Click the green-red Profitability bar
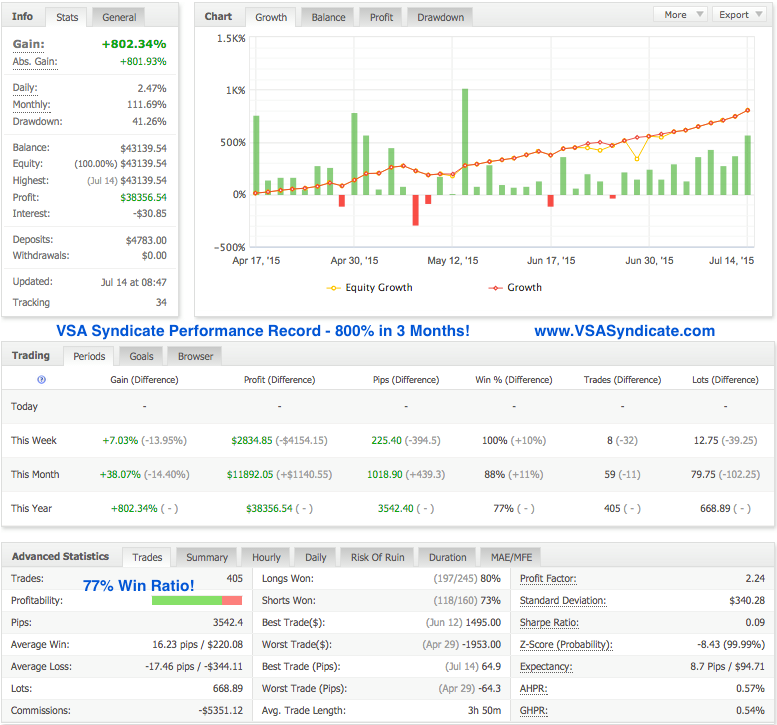Image resolution: width=777 pixels, height=725 pixels. click(197, 601)
